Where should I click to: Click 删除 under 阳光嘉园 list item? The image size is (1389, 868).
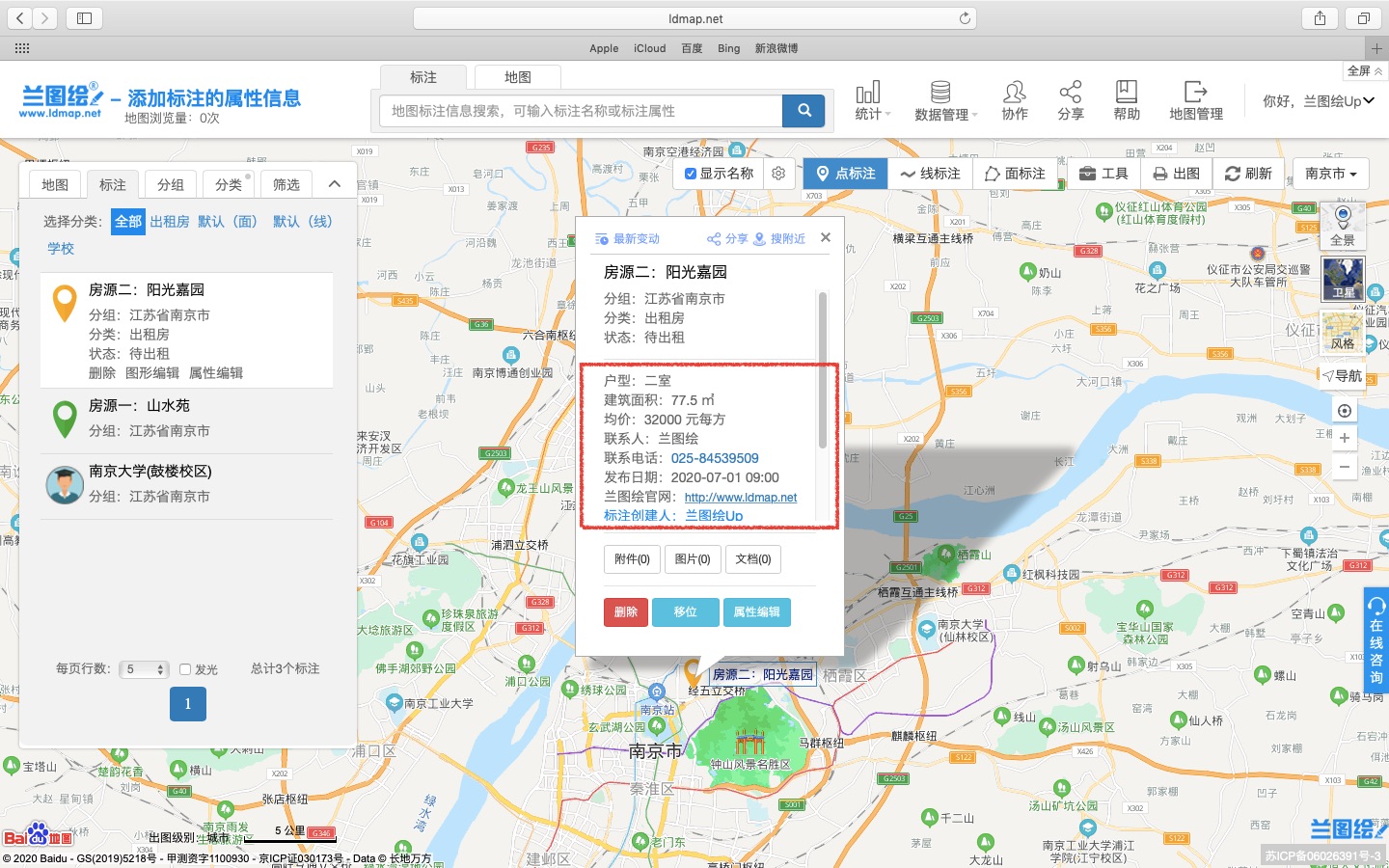point(102,373)
